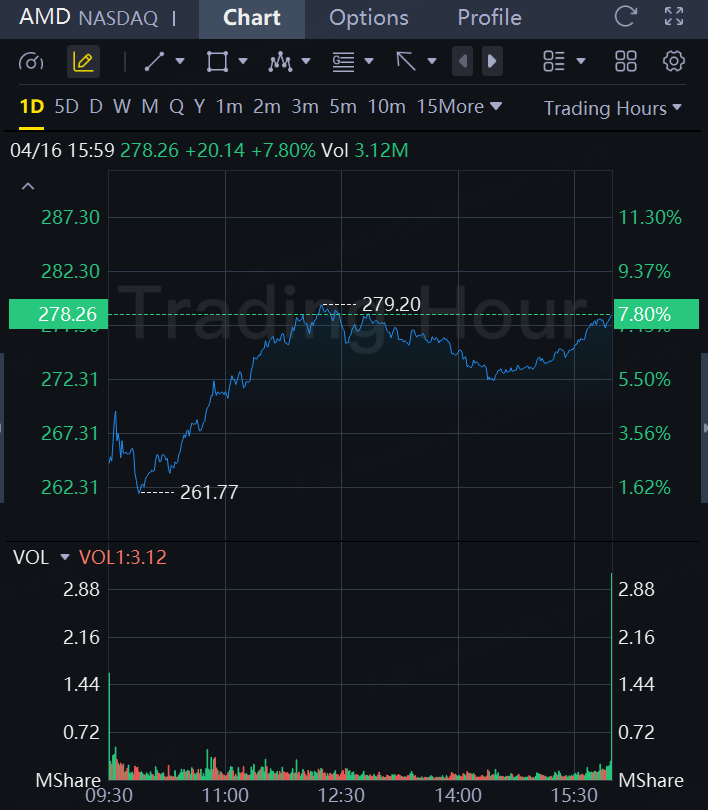Select the 5D timeframe
This screenshot has height=810, width=708.
pos(67,107)
